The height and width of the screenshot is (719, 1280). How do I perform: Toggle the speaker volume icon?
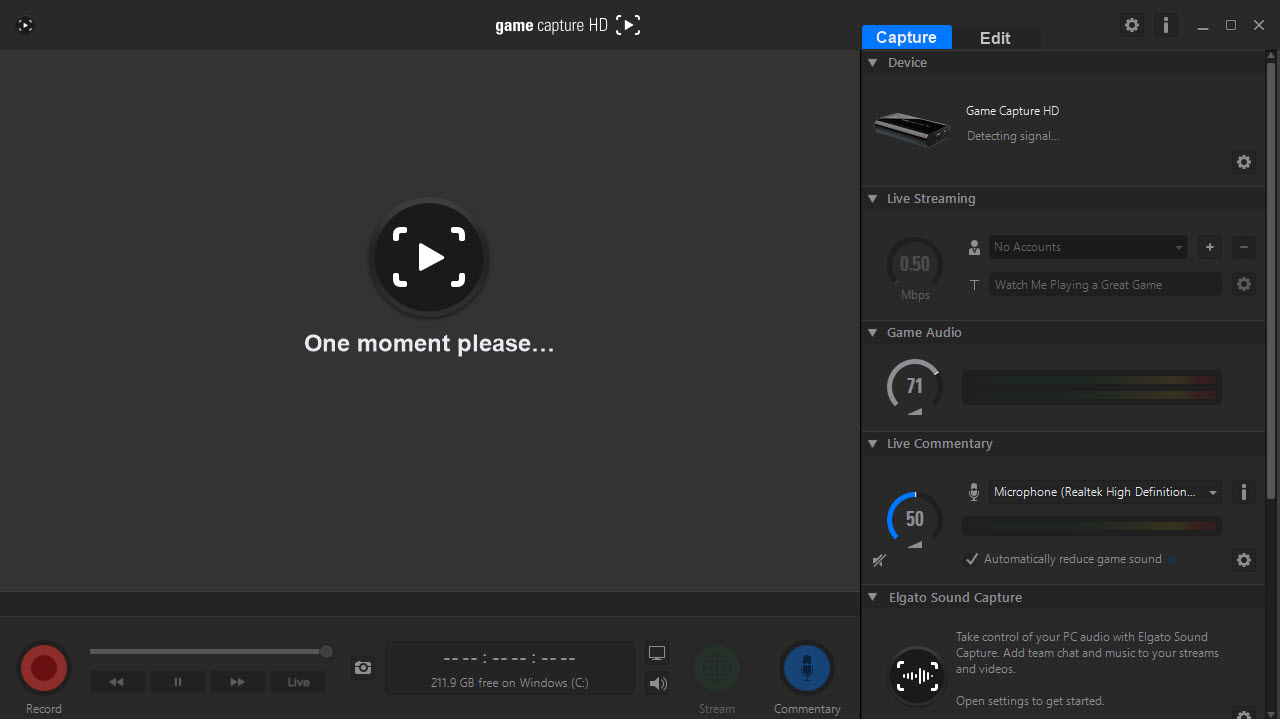click(657, 684)
